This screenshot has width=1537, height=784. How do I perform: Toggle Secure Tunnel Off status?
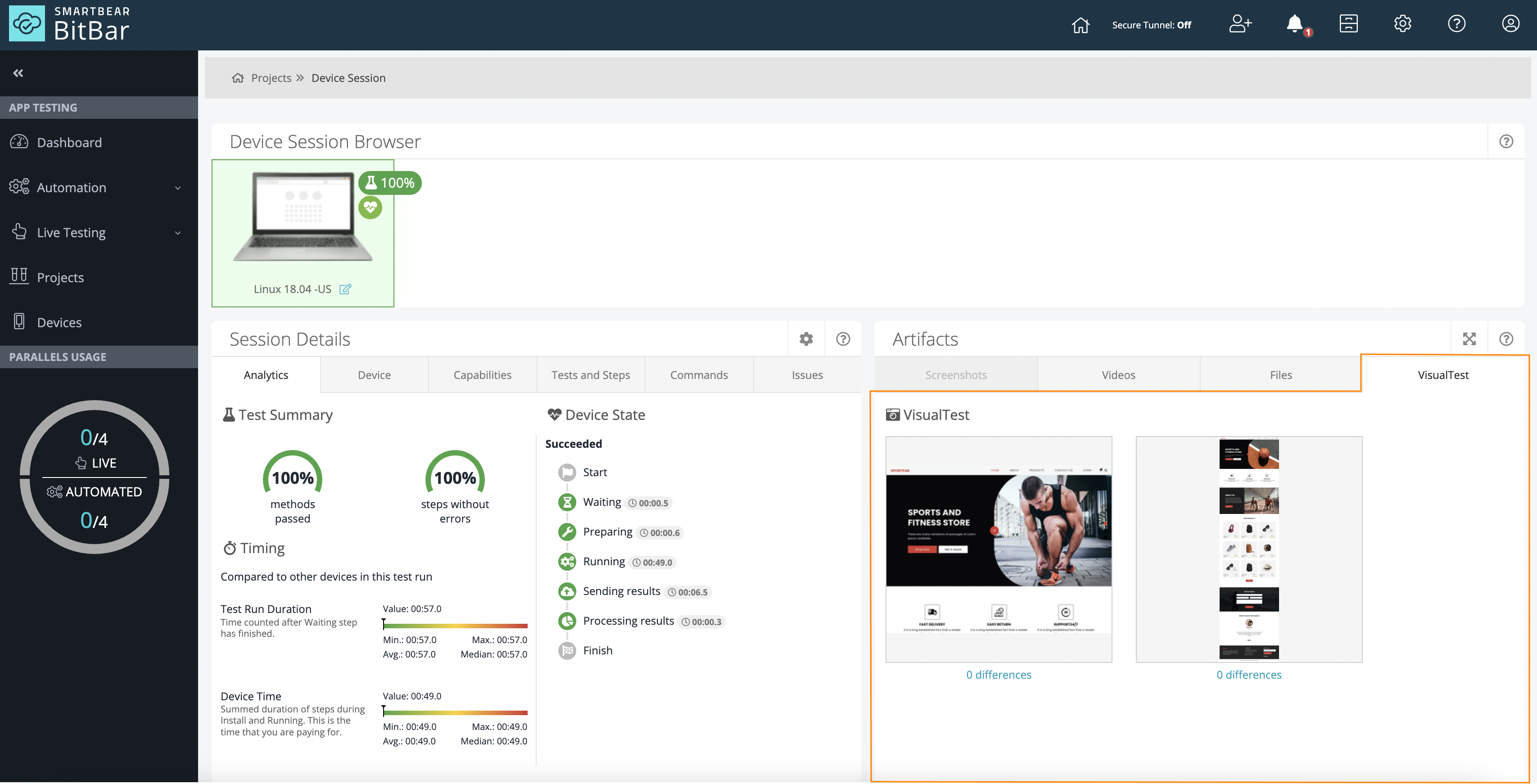[1151, 25]
